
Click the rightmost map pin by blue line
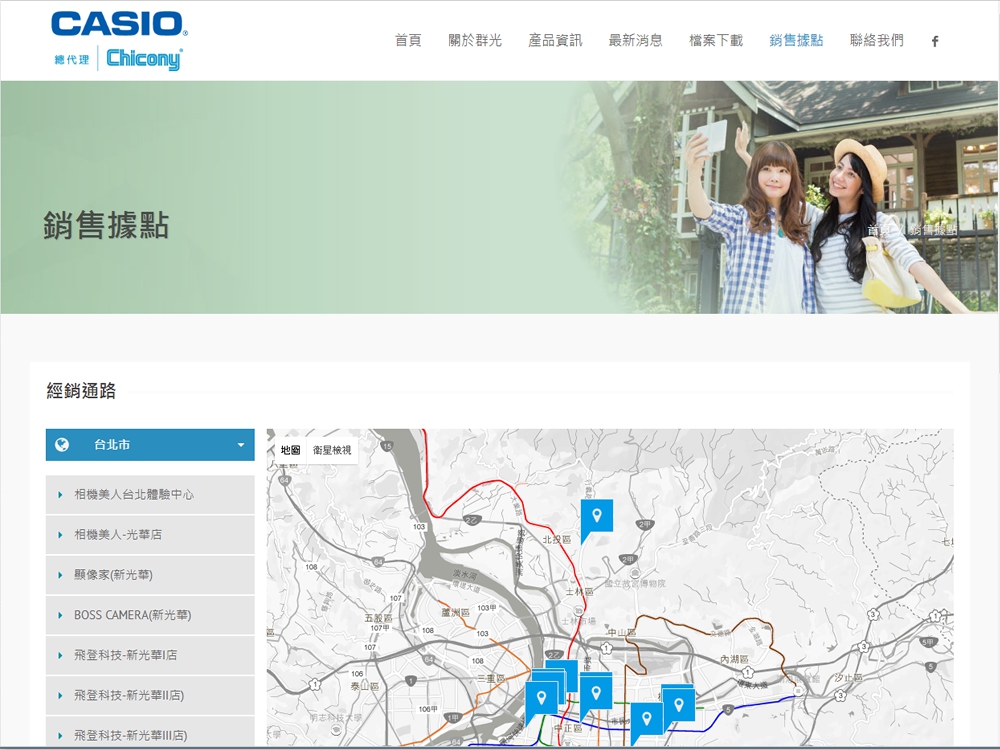coord(679,705)
